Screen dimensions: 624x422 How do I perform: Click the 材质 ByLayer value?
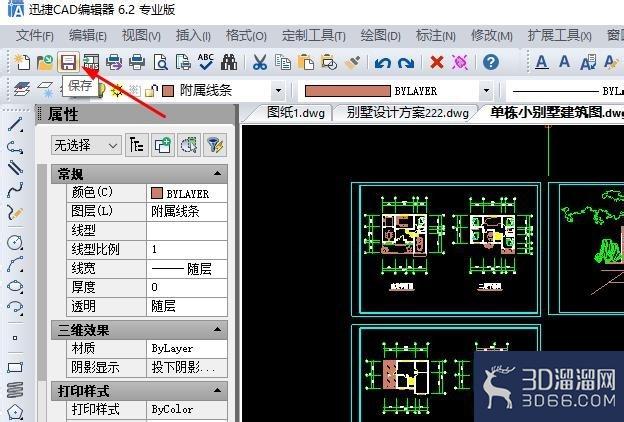(187, 349)
